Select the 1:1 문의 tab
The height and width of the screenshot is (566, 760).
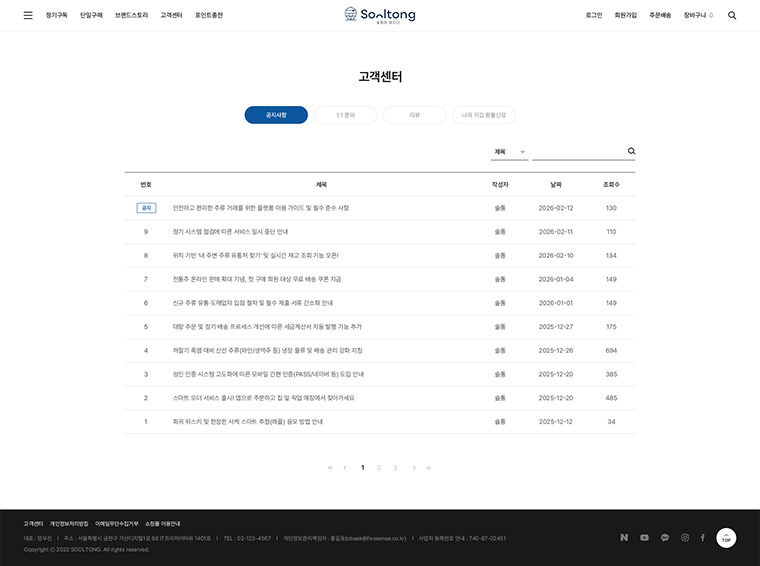point(345,115)
